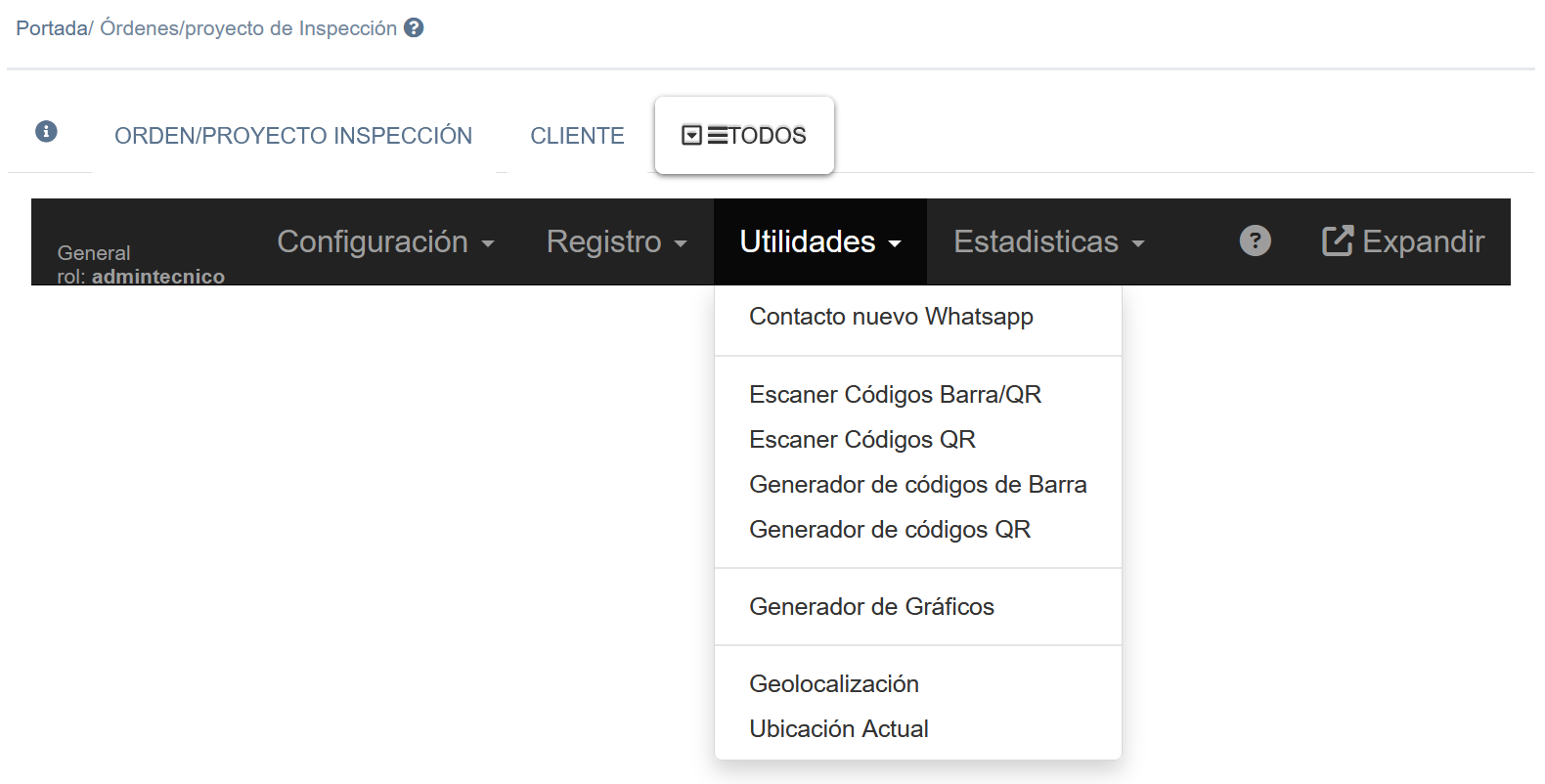The image size is (1545, 784).
Task: Collapse the Utilidades dropdown menu
Action: [x=819, y=241]
